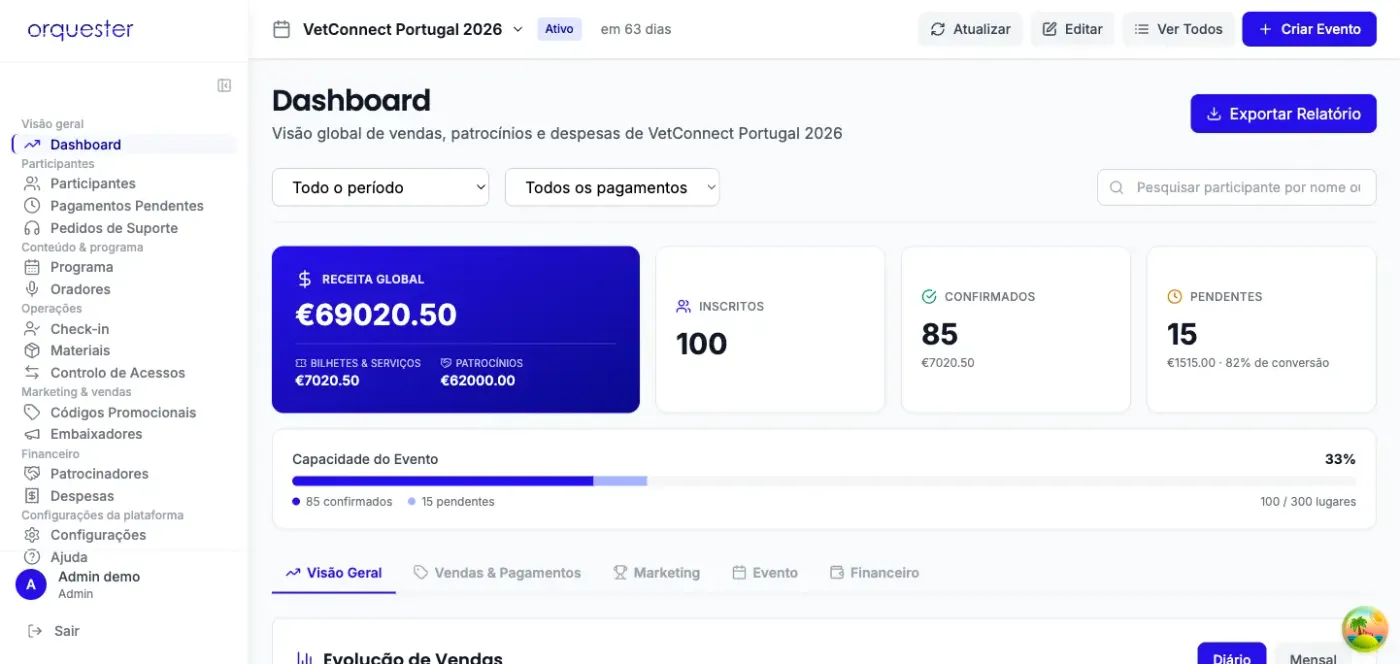Open Dashboard in the sidebar
The image size is (1400, 664).
tap(125, 144)
